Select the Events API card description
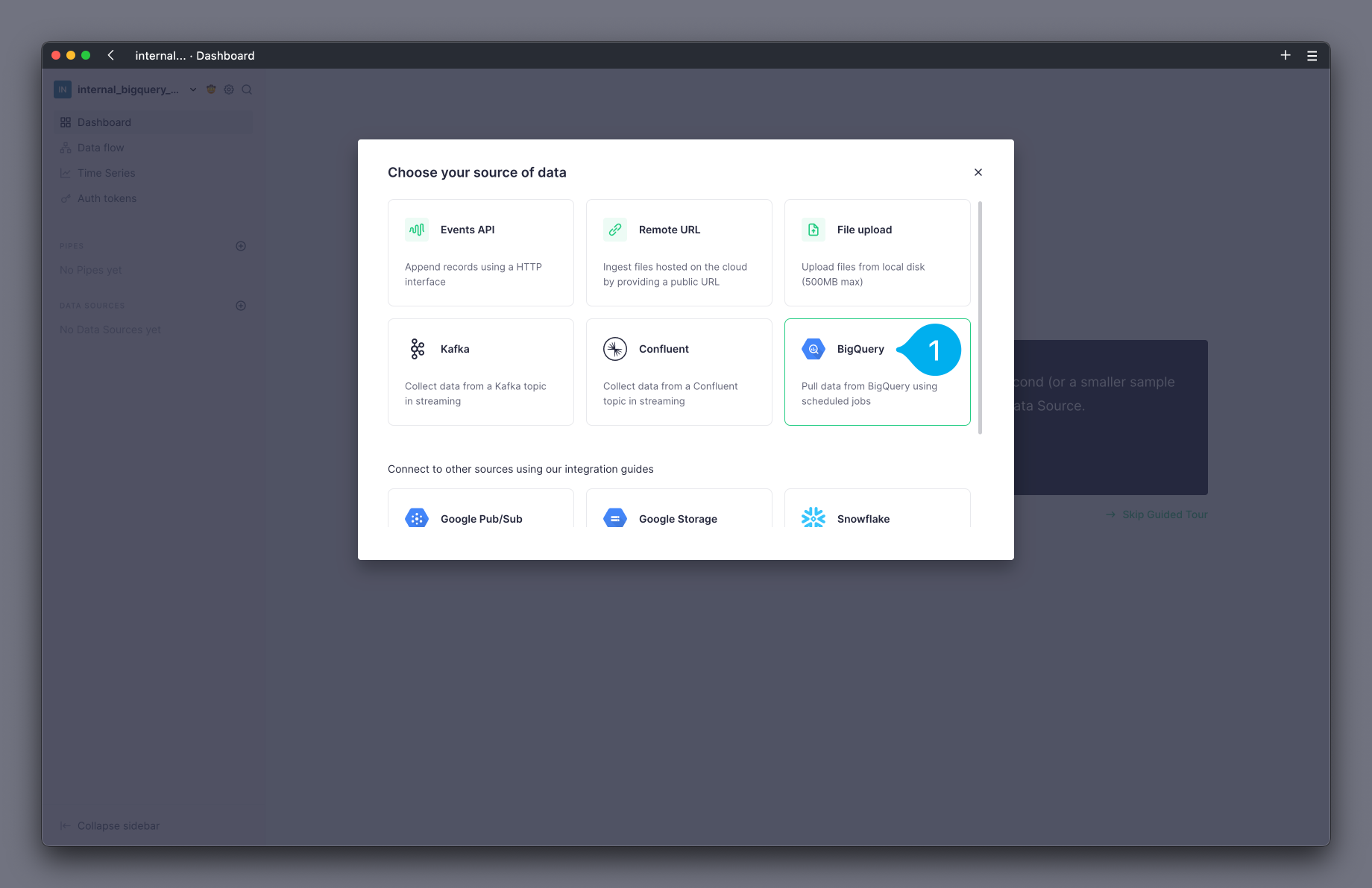1372x888 pixels. 473,274
